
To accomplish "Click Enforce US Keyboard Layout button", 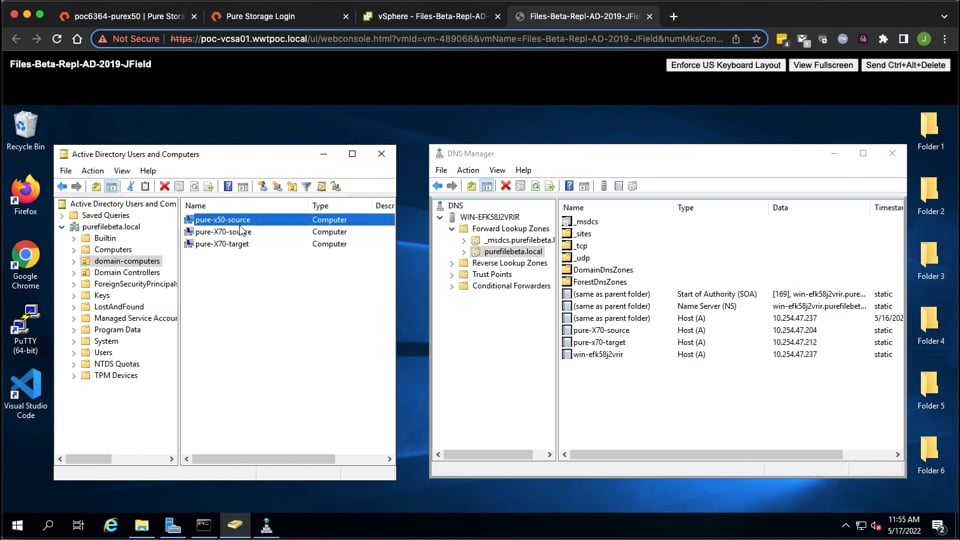I will 726,65.
